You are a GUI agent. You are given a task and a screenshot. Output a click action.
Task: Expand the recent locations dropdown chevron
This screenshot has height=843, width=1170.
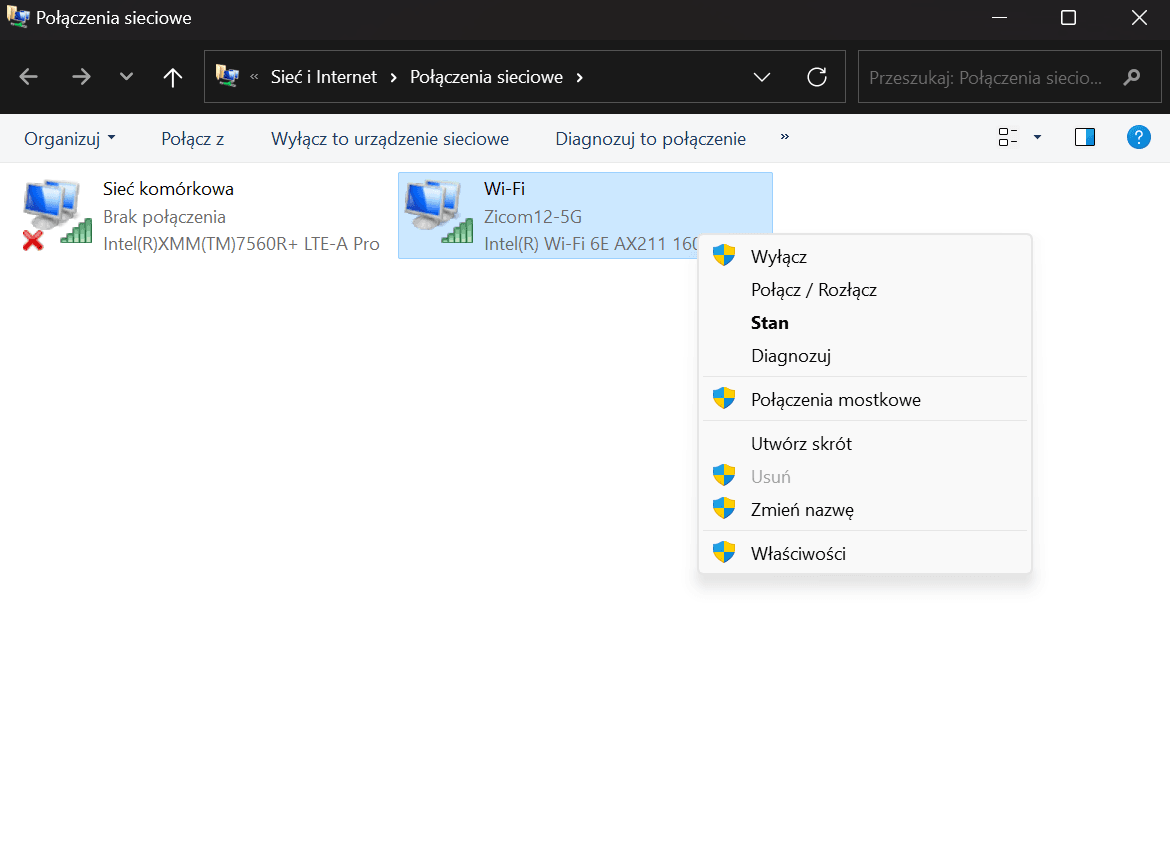126,77
